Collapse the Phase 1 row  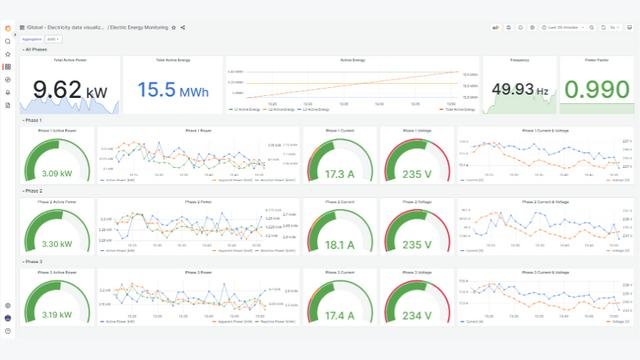(32, 120)
